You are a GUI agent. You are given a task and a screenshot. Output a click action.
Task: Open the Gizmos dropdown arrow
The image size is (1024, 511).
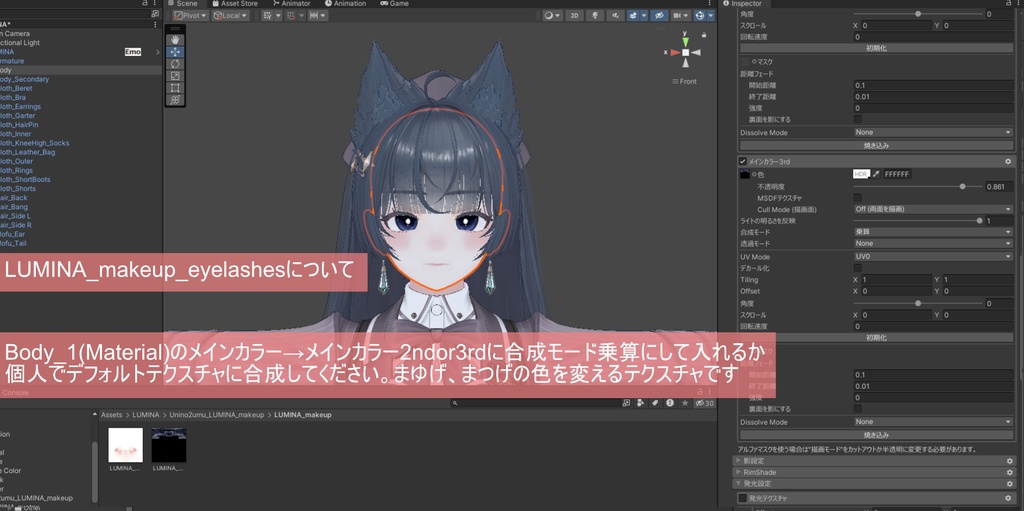click(711, 16)
